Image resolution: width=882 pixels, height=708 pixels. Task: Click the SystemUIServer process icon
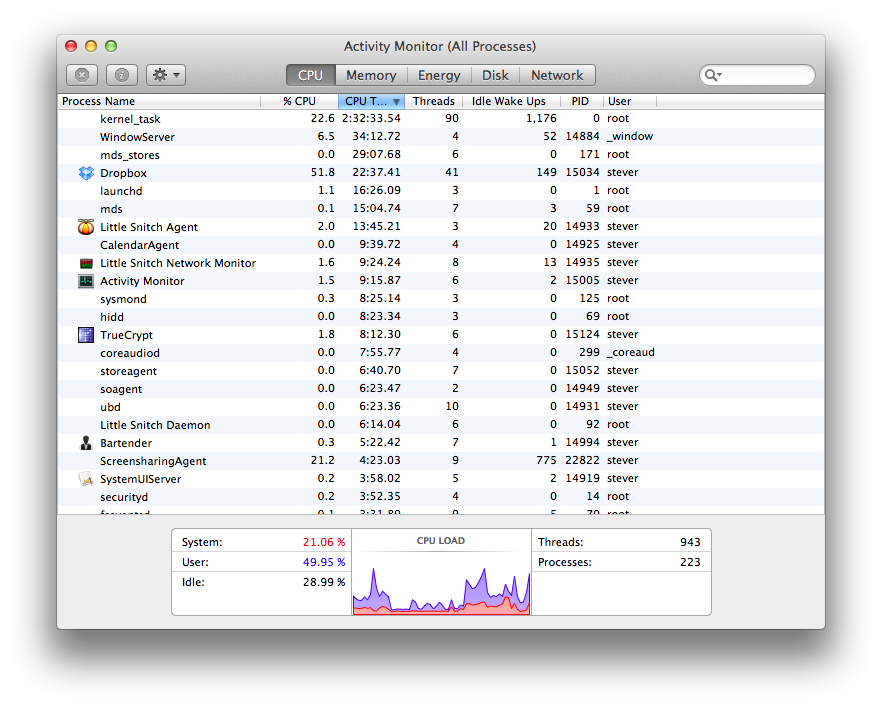86,479
